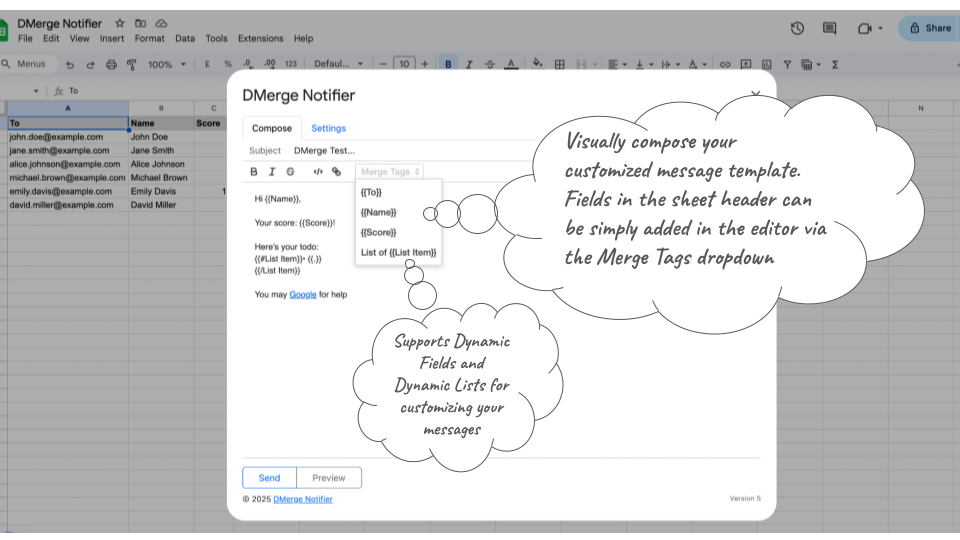Viewport: 960px width, 540px height.
Task: Expand vertical align dropdown
Action: click(x=651, y=64)
